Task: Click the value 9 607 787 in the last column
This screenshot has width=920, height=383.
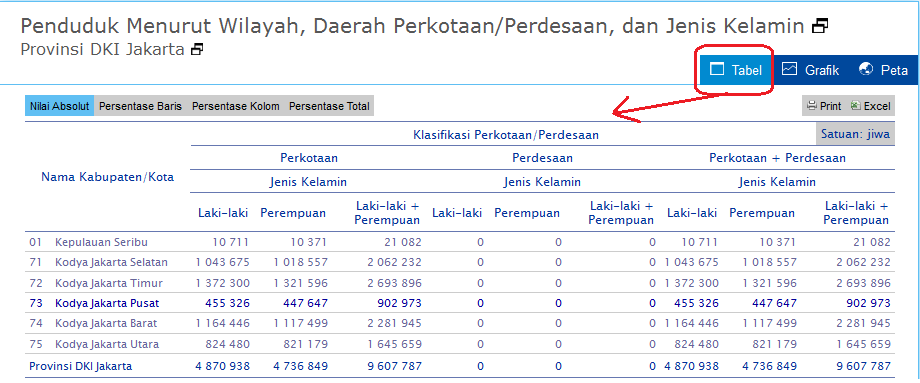Action: point(864,367)
